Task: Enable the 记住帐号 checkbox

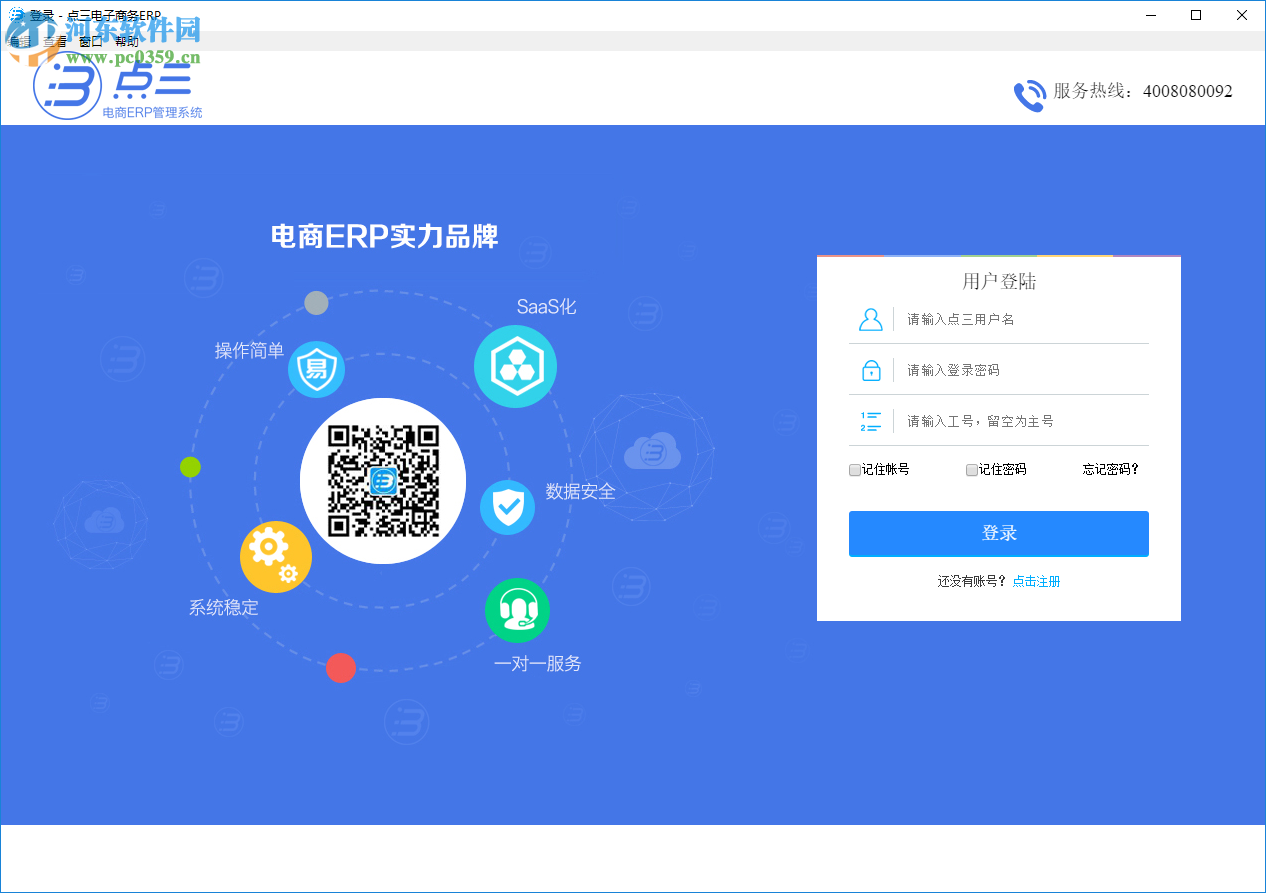Action: tap(855, 470)
